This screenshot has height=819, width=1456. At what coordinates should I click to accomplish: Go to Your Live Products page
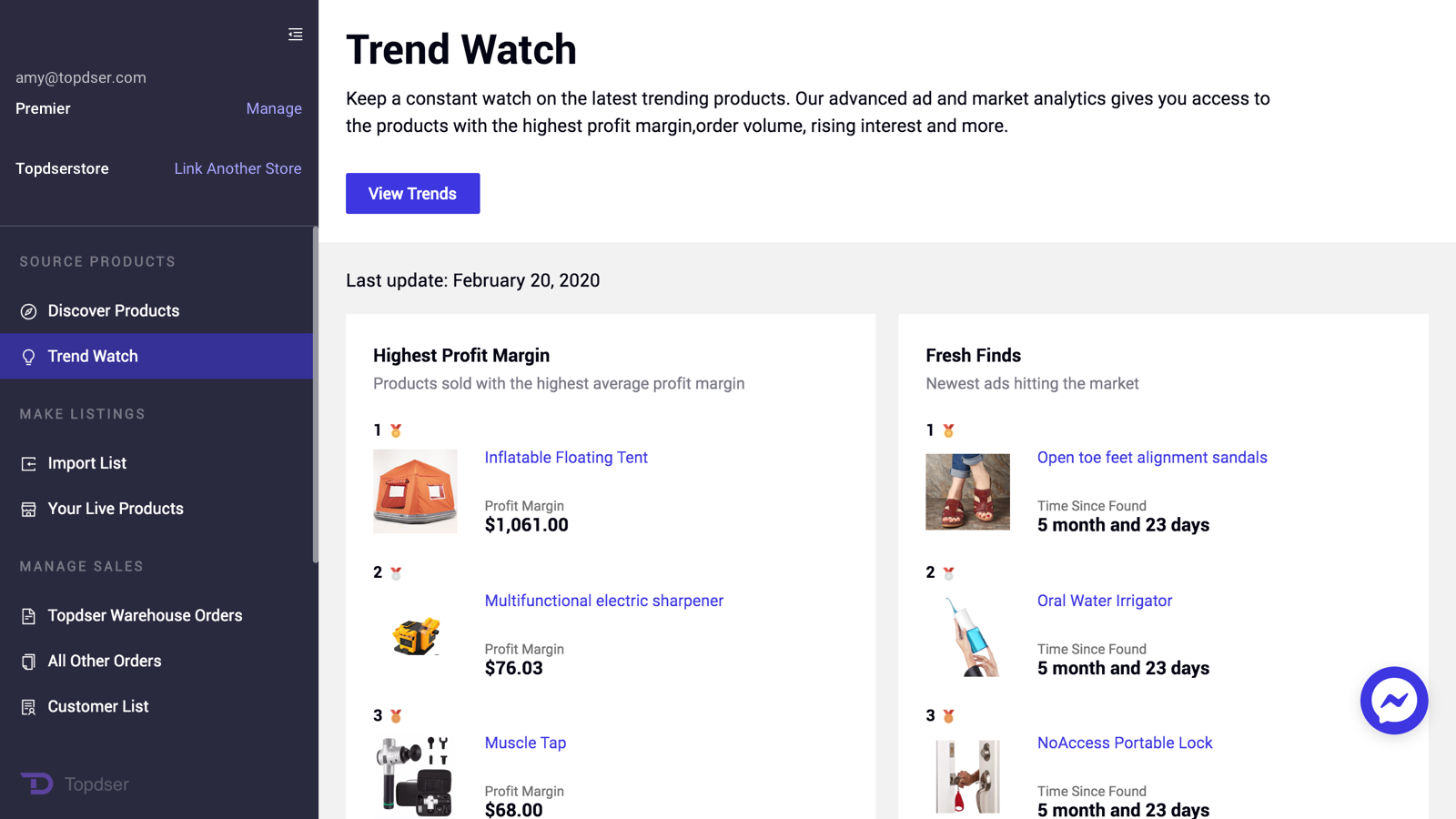[116, 509]
